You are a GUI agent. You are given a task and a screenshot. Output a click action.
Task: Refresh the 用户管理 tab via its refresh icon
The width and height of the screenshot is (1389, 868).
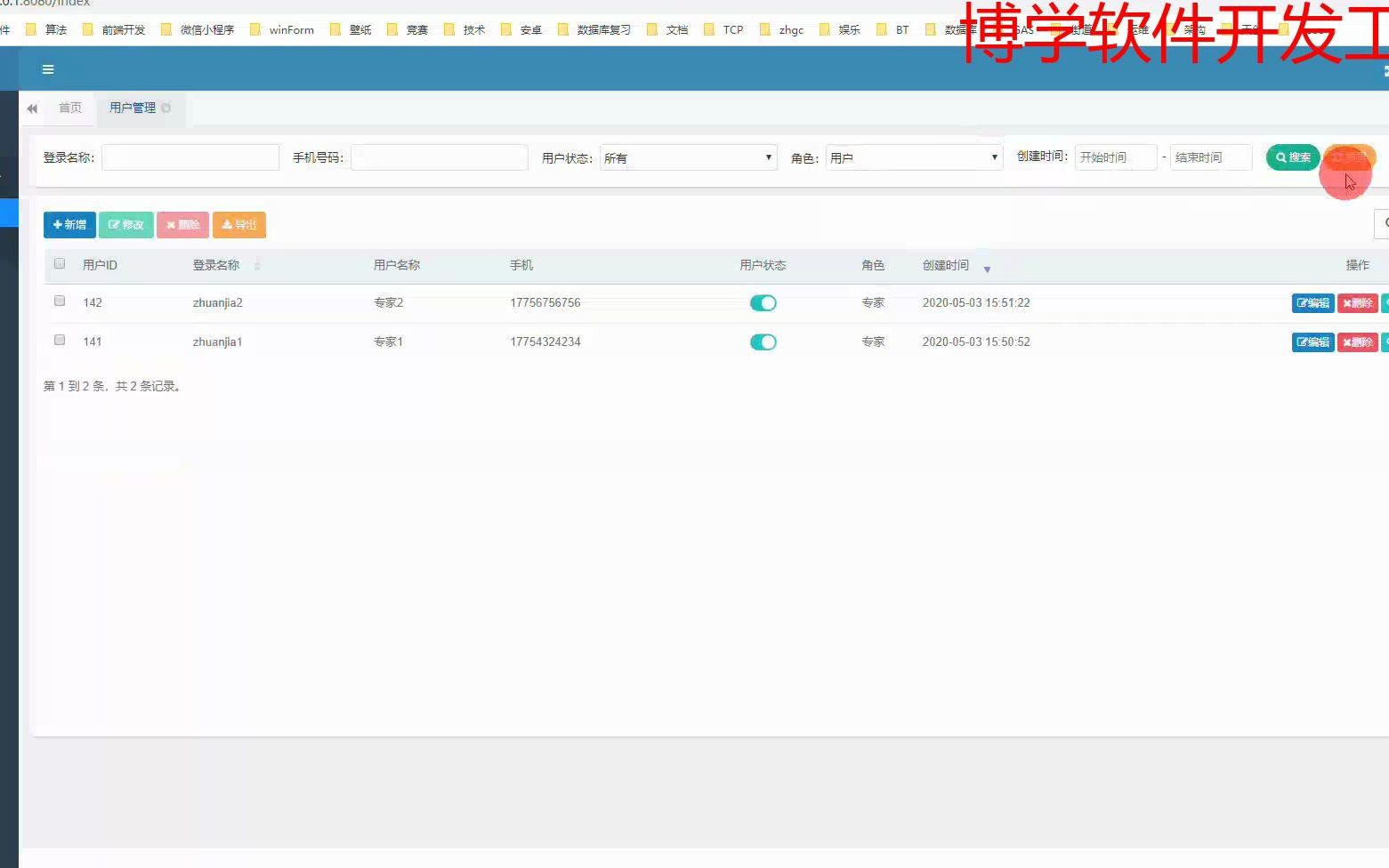point(167,108)
